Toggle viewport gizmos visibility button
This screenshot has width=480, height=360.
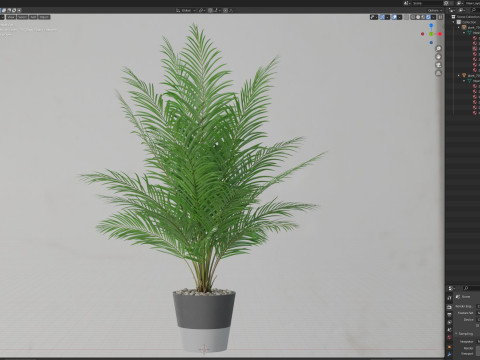click(x=382, y=17)
